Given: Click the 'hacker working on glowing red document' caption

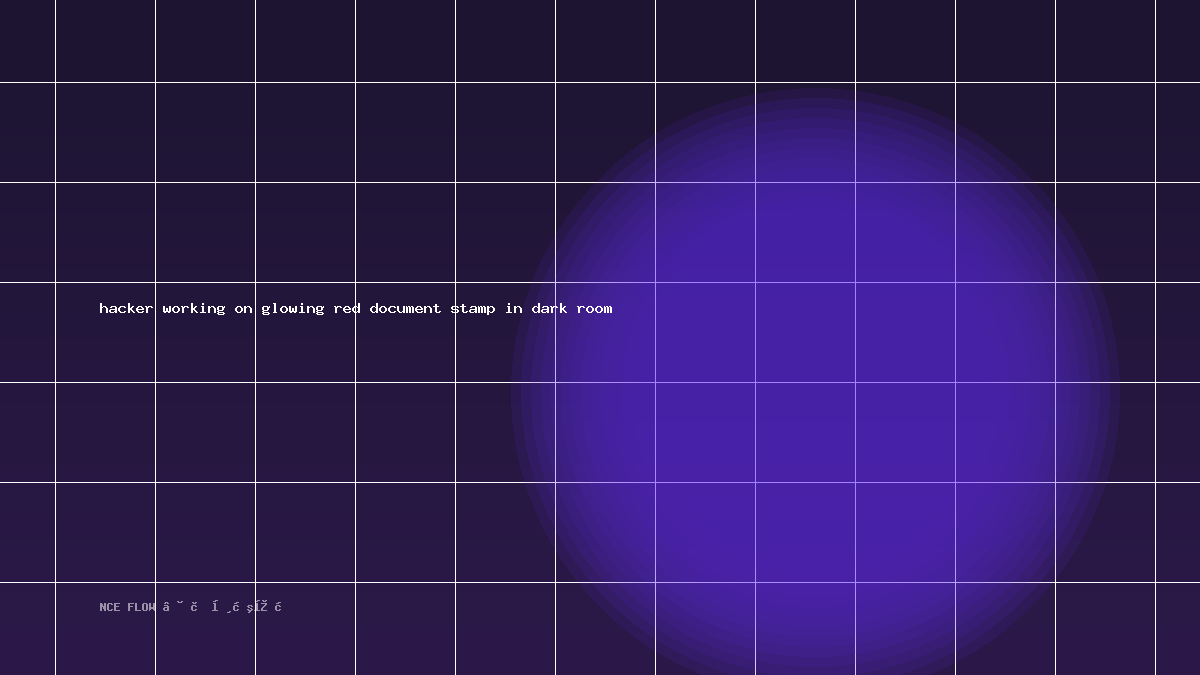Looking at the screenshot, I should [x=356, y=308].
